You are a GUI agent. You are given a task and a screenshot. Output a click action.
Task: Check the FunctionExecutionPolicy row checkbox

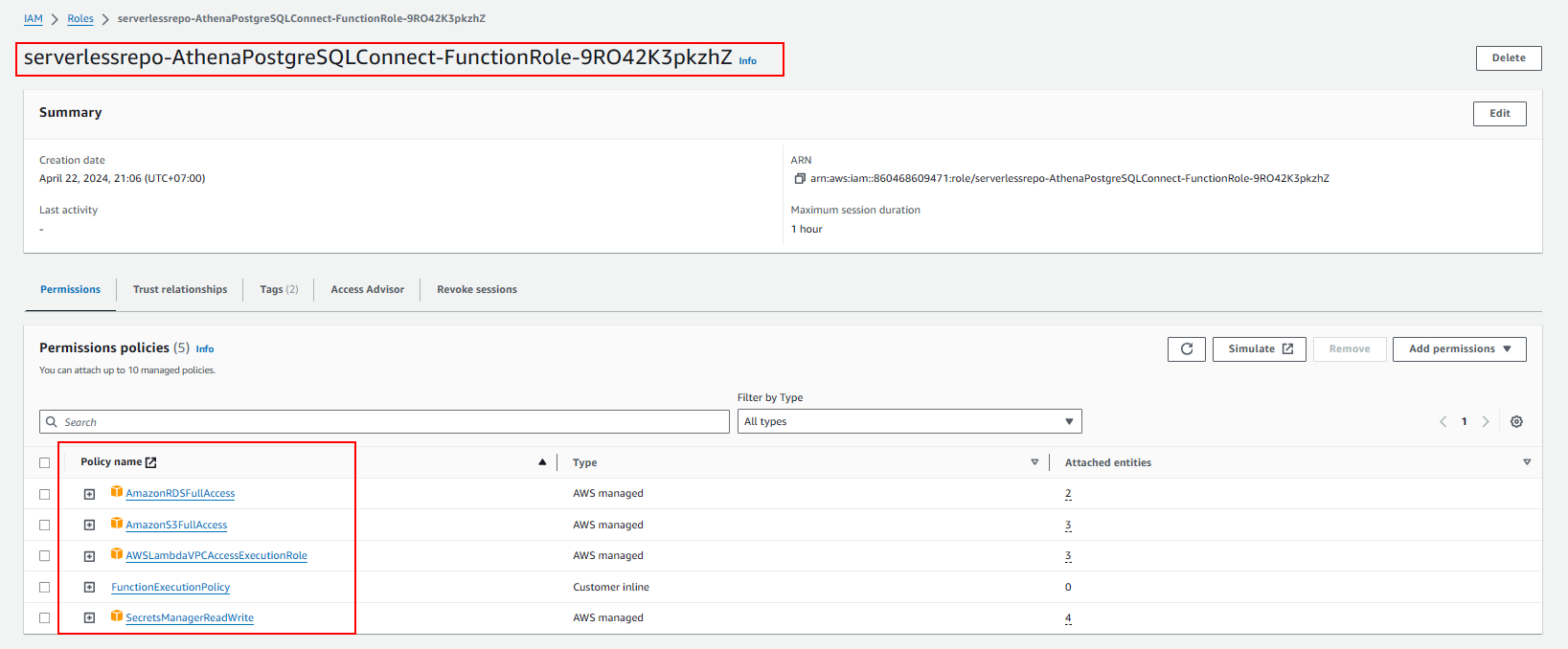[x=44, y=588]
